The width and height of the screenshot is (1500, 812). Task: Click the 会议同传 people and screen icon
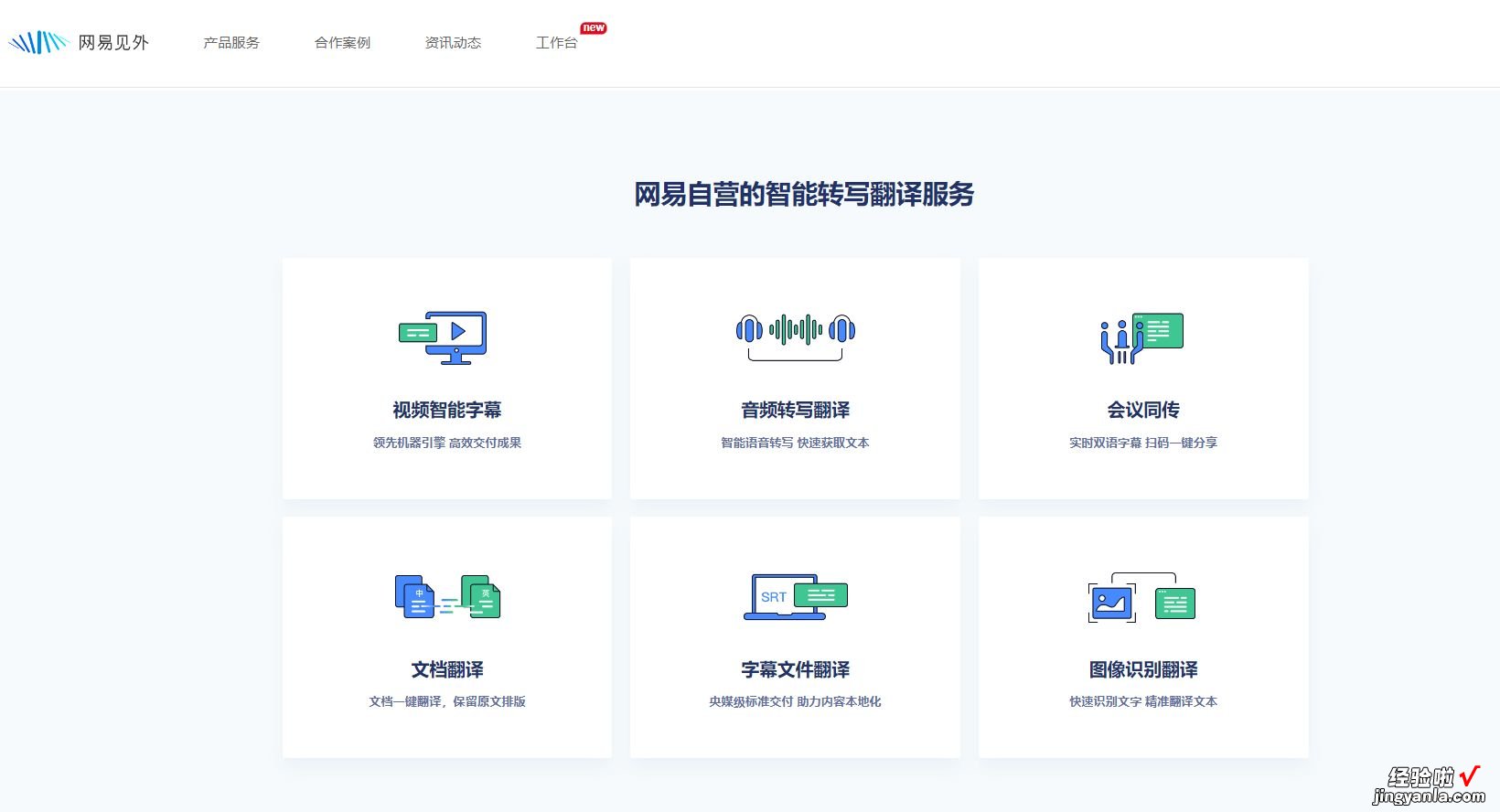click(1141, 338)
